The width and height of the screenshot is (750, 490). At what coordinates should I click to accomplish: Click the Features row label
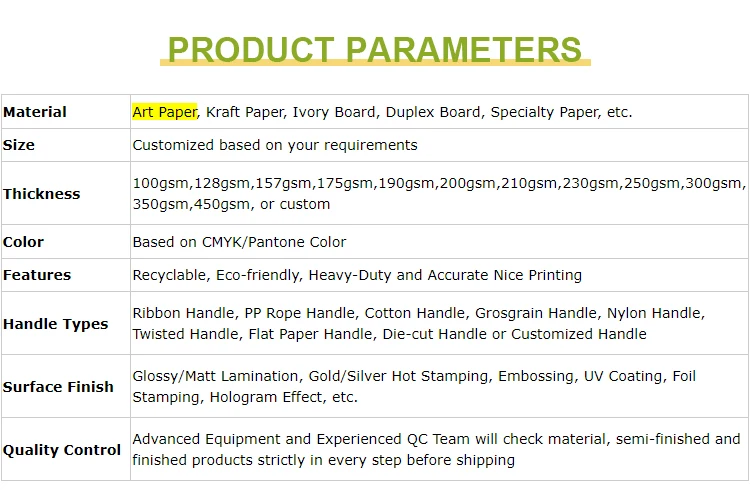tap(37, 275)
